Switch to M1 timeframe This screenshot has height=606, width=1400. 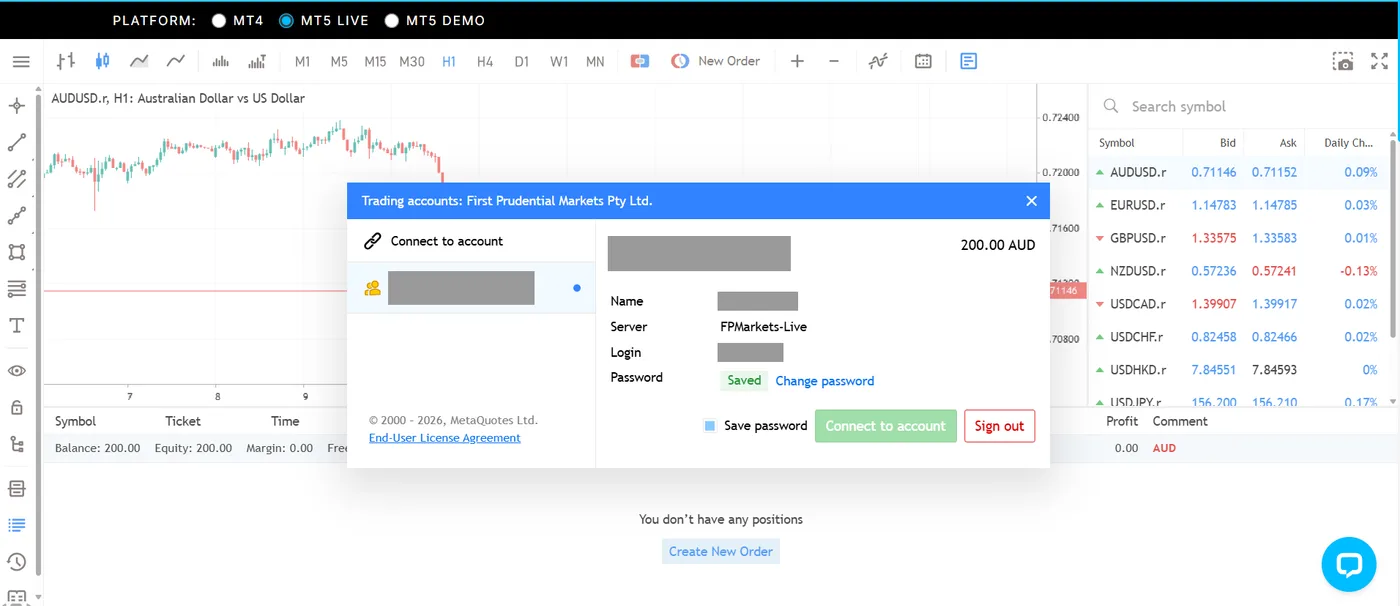(x=302, y=61)
